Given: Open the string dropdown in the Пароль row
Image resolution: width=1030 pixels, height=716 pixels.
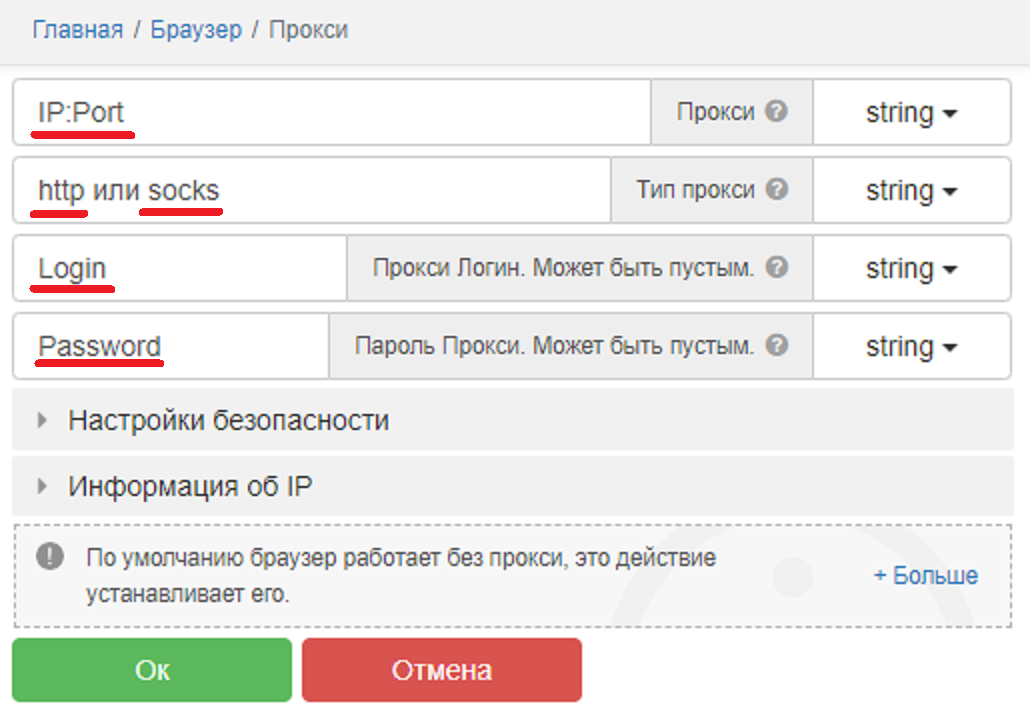Looking at the screenshot, I should pyautogui.click(x=911, y=345).
